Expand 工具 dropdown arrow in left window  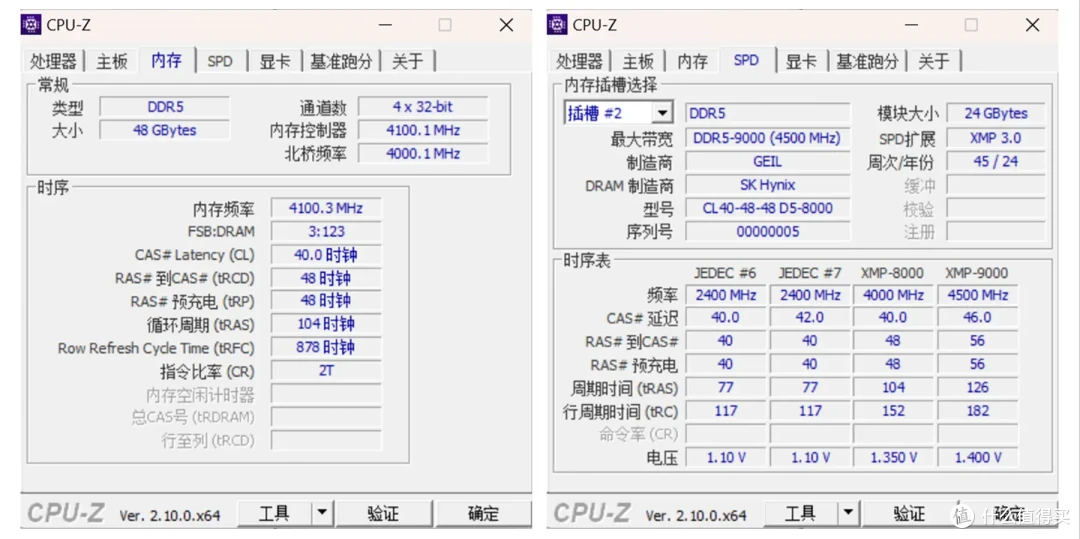tap(322, 514)
